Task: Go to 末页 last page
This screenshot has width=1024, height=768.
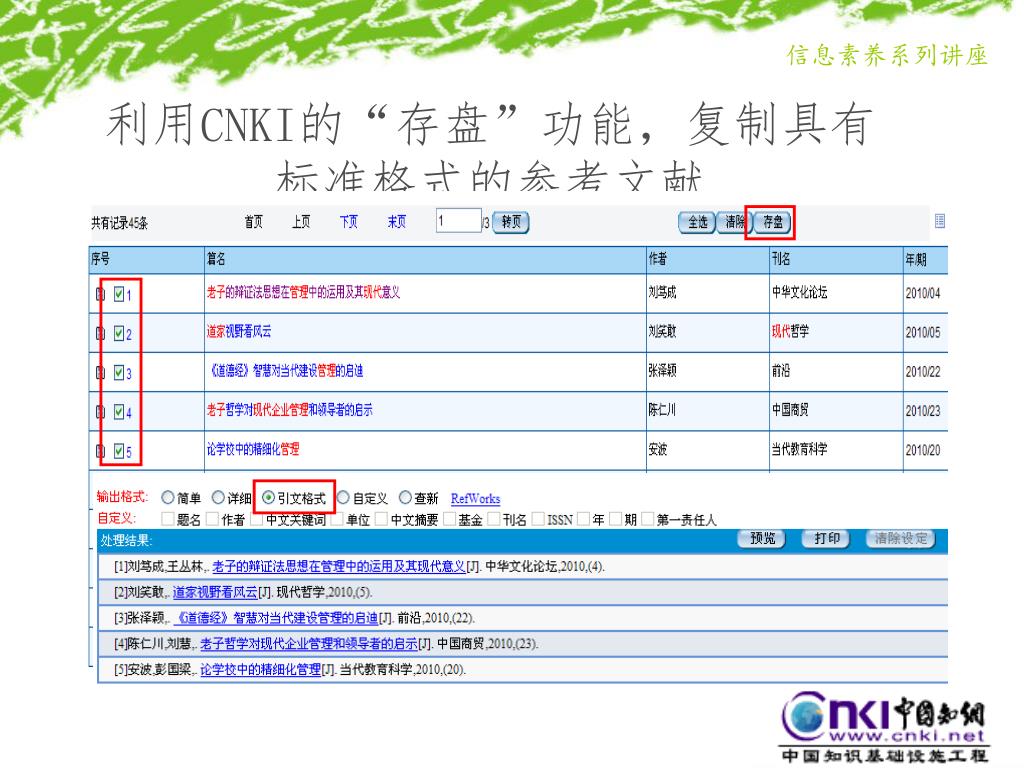Action: click(396, 222)
